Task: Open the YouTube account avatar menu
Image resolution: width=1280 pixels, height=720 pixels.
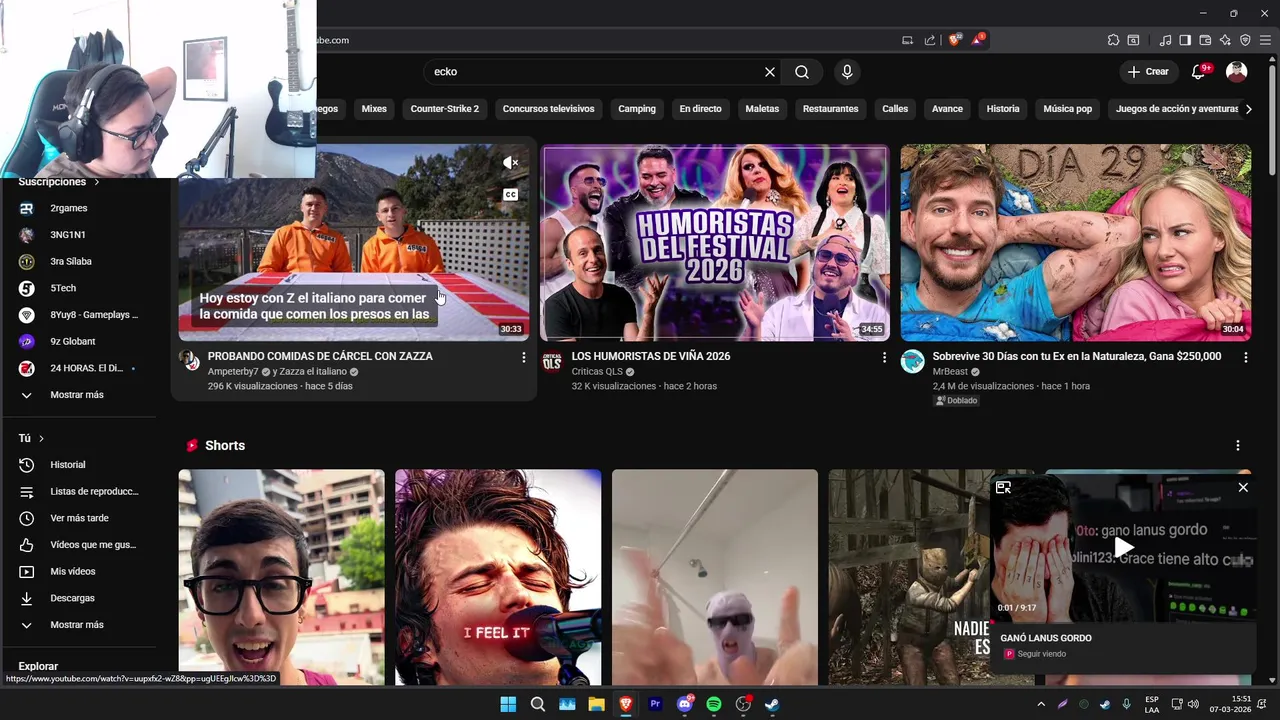Action: point(1237,72)
